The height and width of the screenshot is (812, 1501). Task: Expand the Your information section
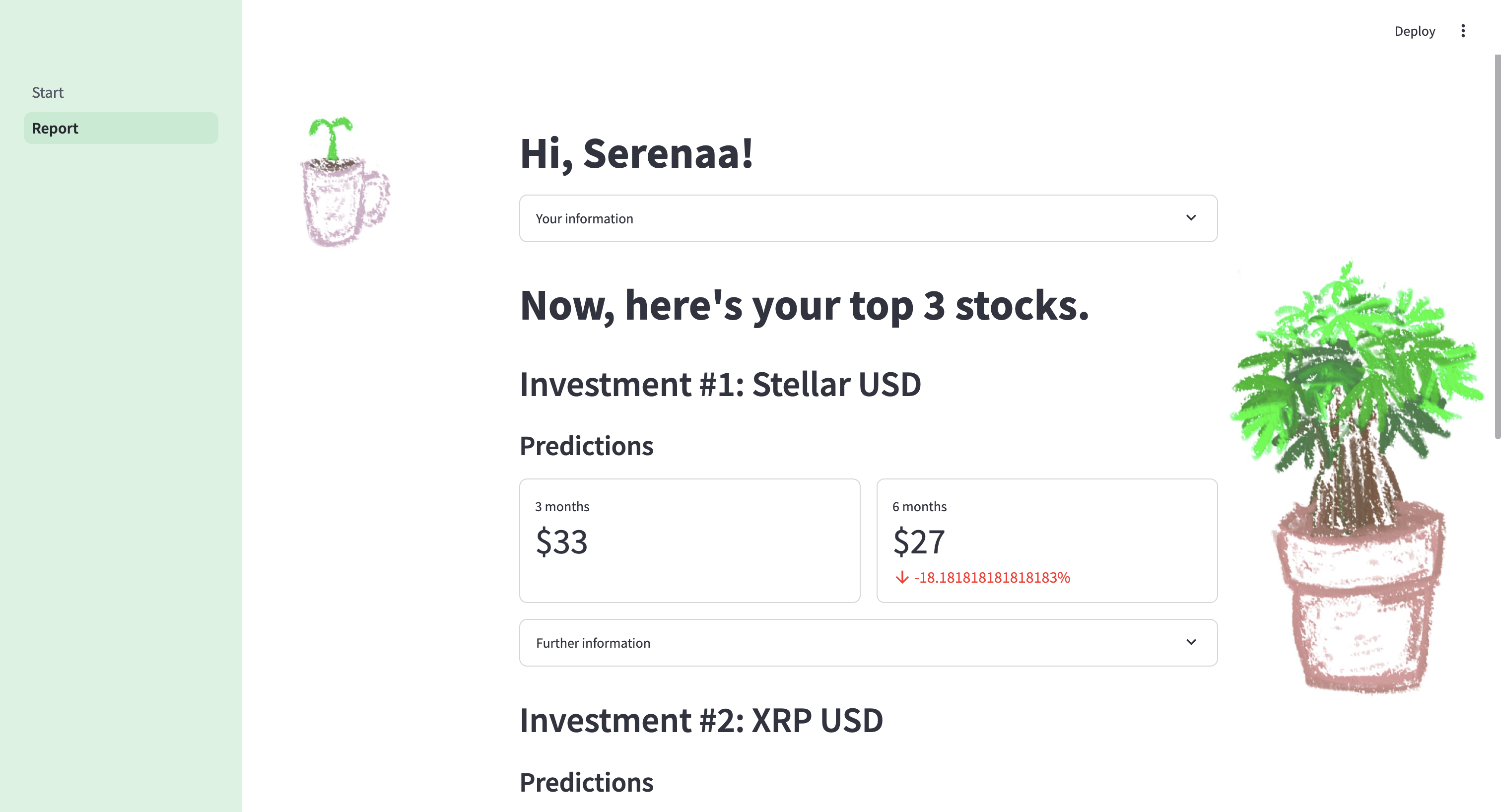point(584,218)
